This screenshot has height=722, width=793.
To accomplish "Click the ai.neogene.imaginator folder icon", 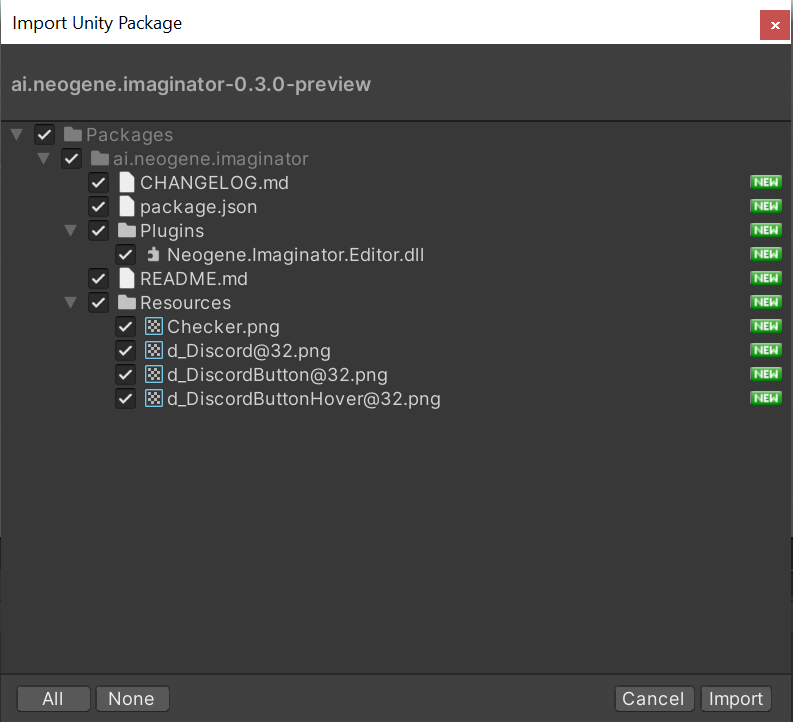I will point(100,158).
